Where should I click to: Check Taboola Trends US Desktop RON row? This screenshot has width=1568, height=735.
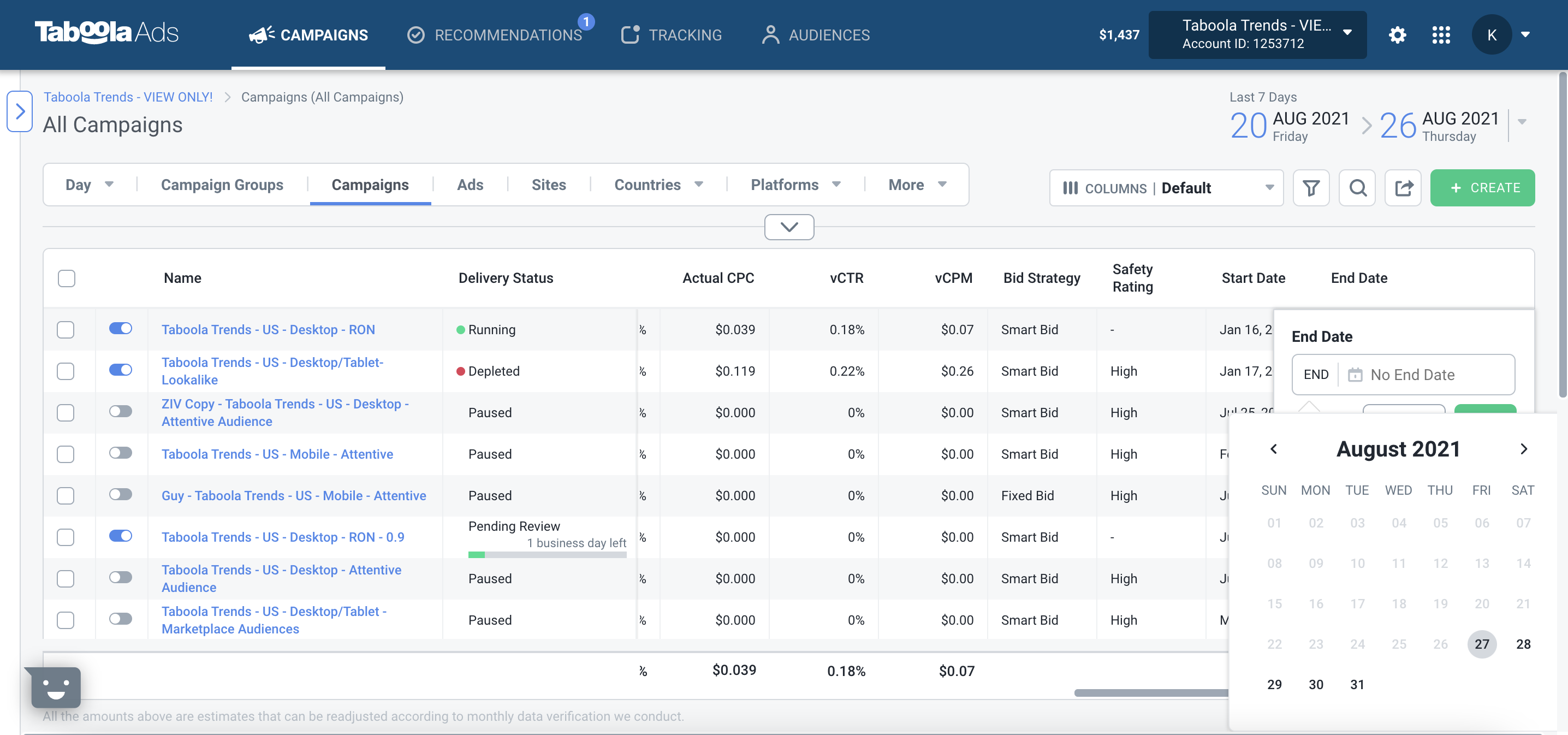pos(65,329)
